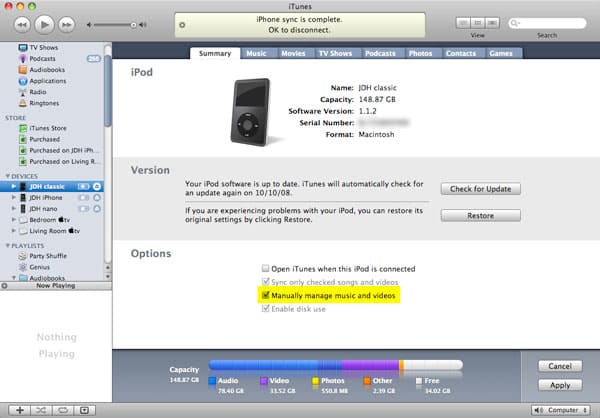This screenshot has width=600, height=418.
Task: Turn on shuffle in bottom bar
Action: (42, 410)
